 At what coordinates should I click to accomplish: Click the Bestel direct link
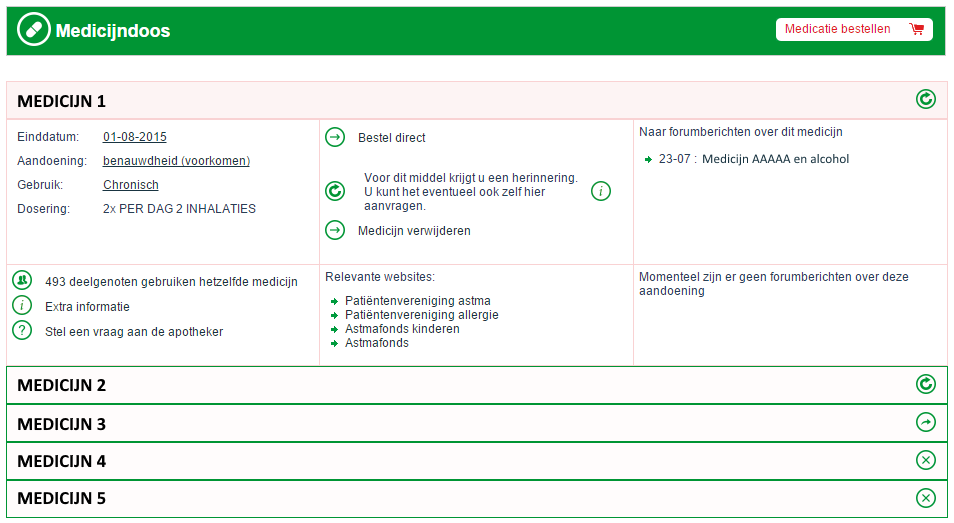(391, 138)
